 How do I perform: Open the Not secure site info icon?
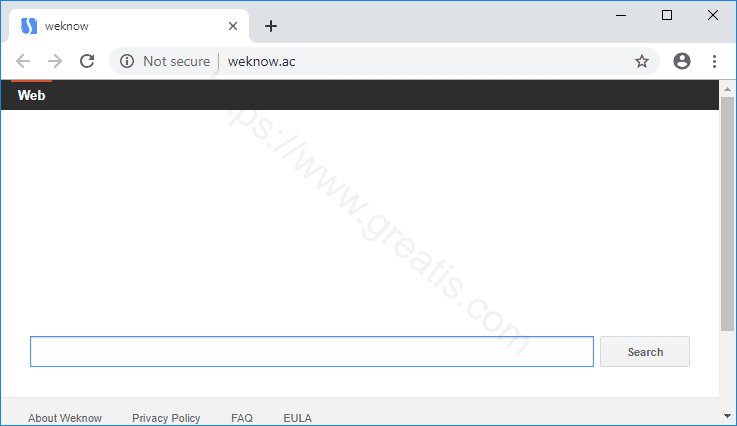[x=126, y=61]
